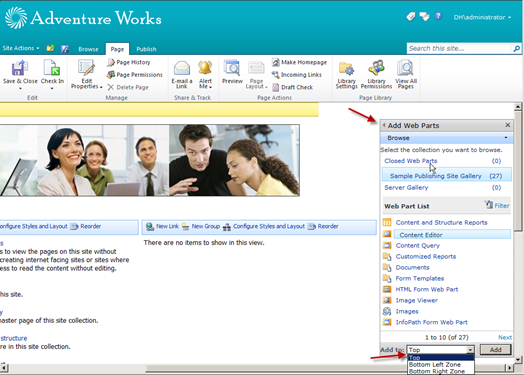The width and height of the screenshot is (524, 375).
Task: Click the Next link in web part list
Action: pos(505,337)
